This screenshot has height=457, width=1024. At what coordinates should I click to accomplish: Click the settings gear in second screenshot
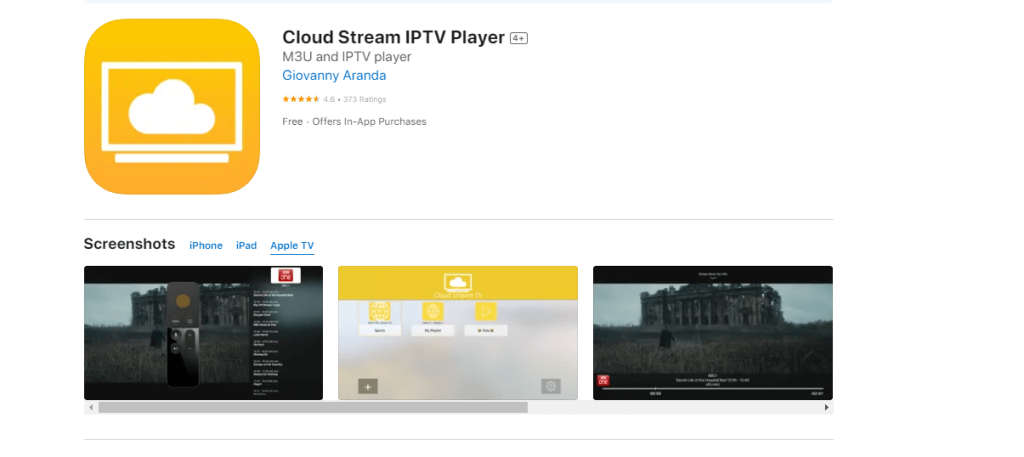pyautogui.click(x=550, y=386)
